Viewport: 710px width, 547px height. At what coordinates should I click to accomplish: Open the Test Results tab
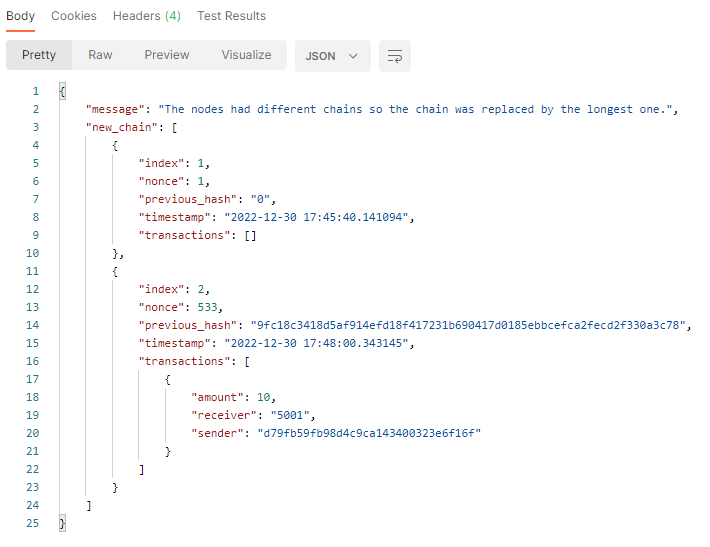pyautogui.click(x=231, y=16)
